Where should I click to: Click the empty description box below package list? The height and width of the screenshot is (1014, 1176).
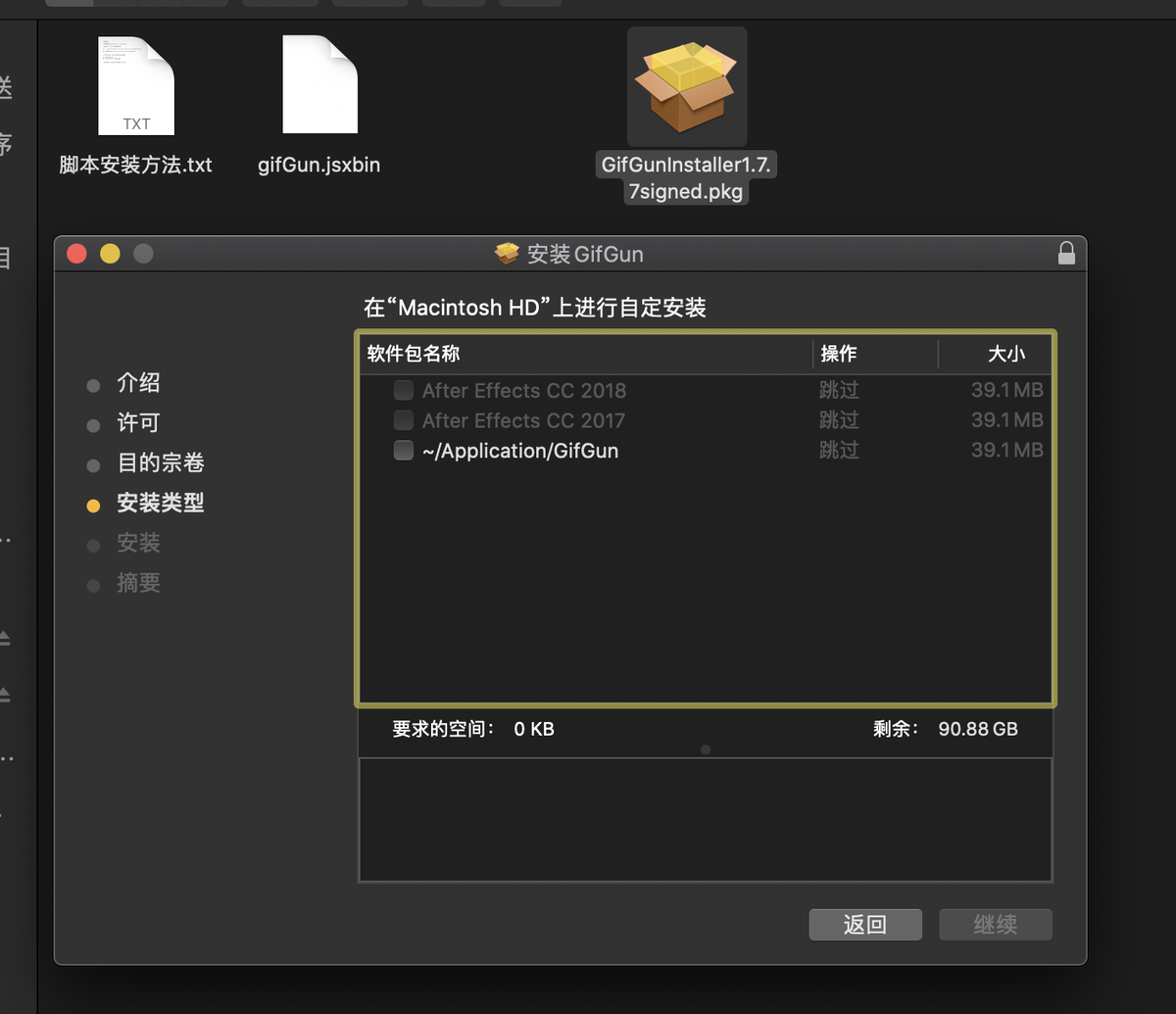(706, 820)
